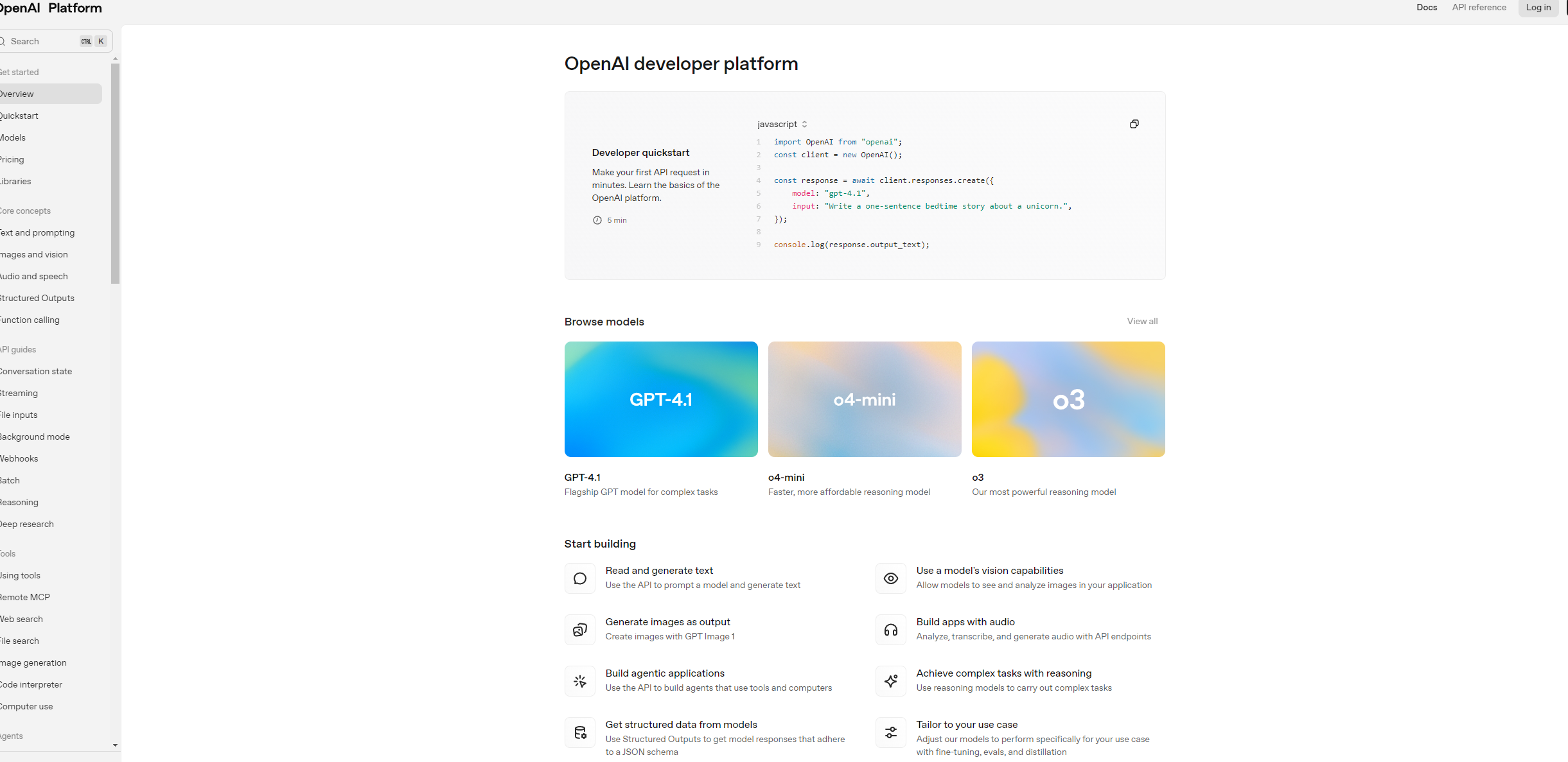The height and width of the screenshot is (762, 1568).
Task: Open Using tools in sidebar
Action: click(50, 575)
